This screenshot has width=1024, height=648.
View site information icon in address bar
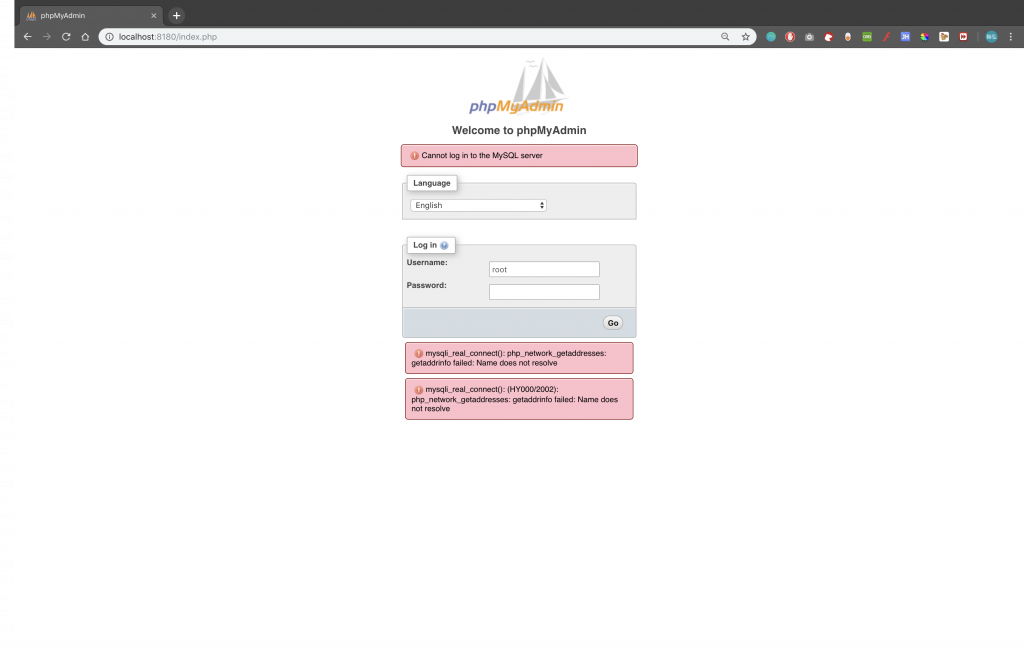coord(110,37)
